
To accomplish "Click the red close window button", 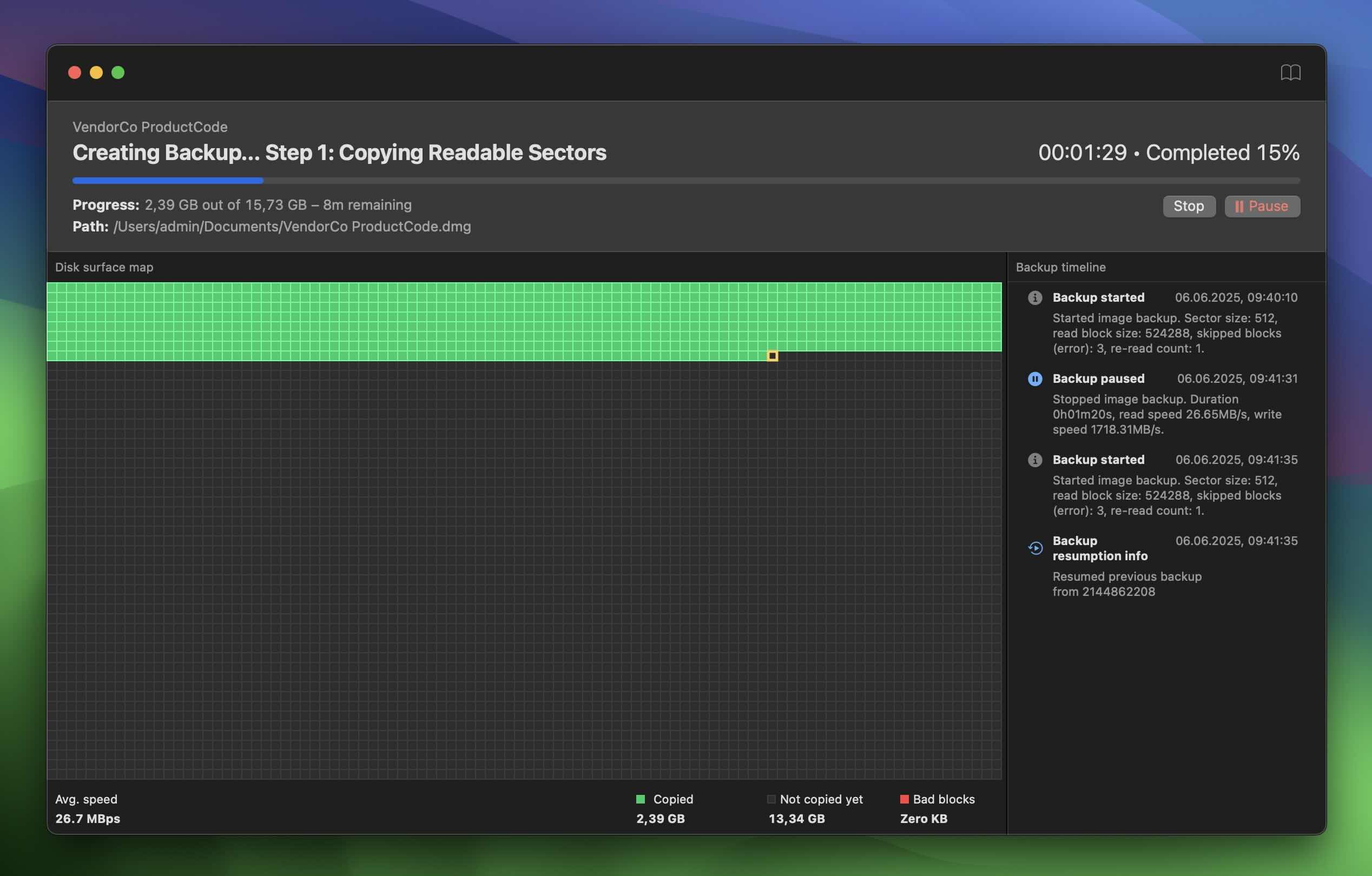I will (75, 72).
